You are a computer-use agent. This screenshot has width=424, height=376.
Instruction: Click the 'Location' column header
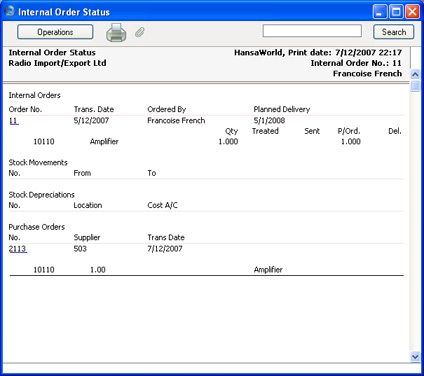[88, 205]
